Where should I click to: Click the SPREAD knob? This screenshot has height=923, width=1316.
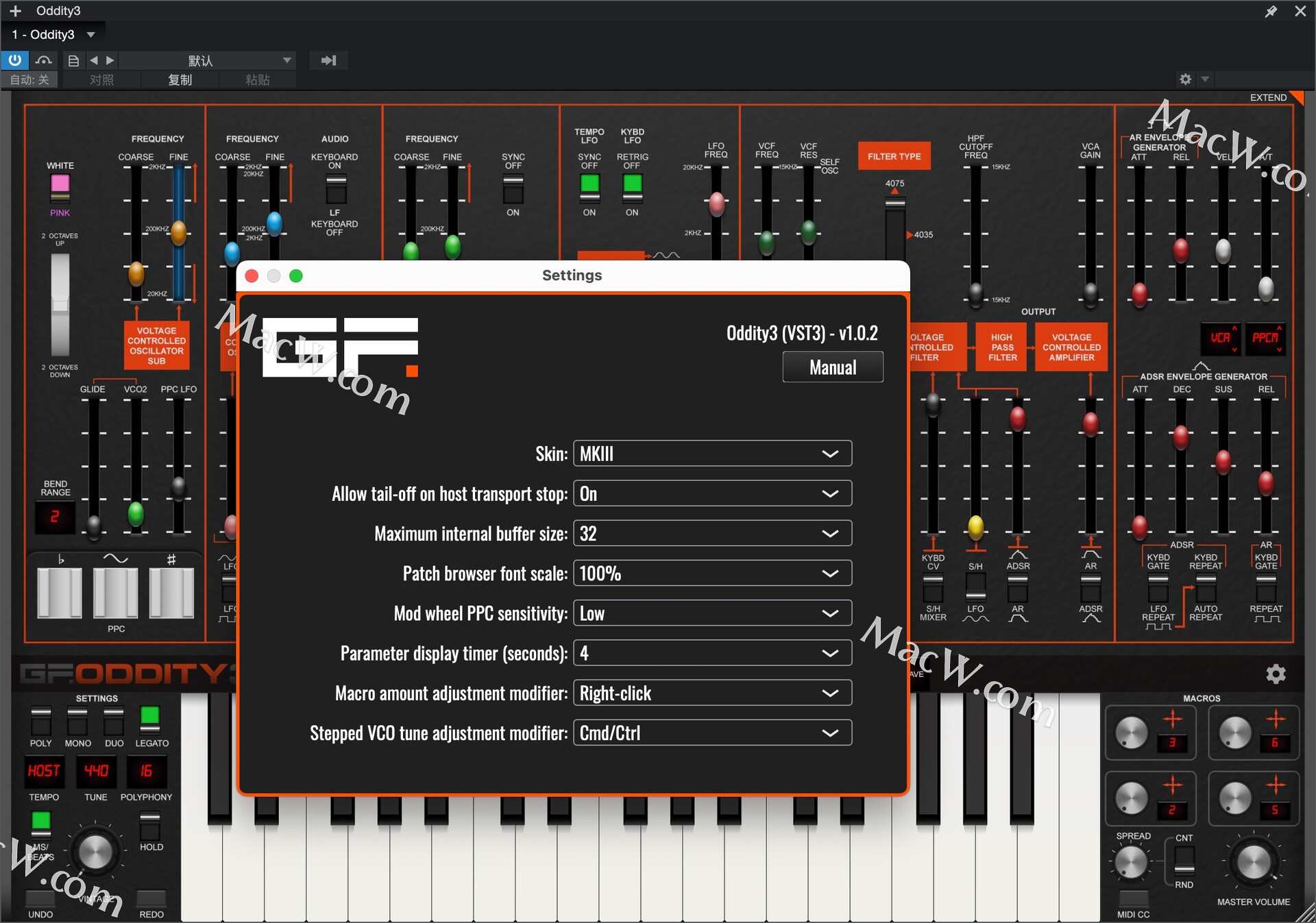pyautogui.click(x=1131, y=862)
